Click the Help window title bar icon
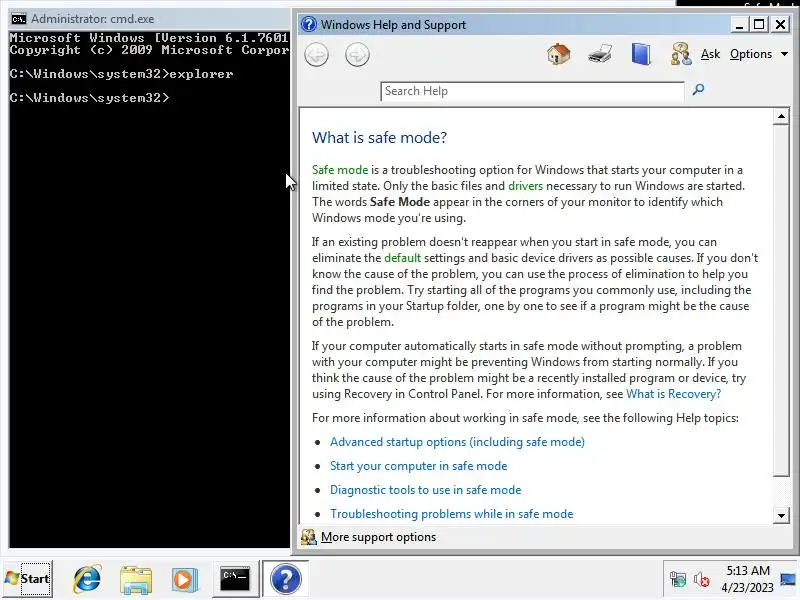 coord(309,24)
